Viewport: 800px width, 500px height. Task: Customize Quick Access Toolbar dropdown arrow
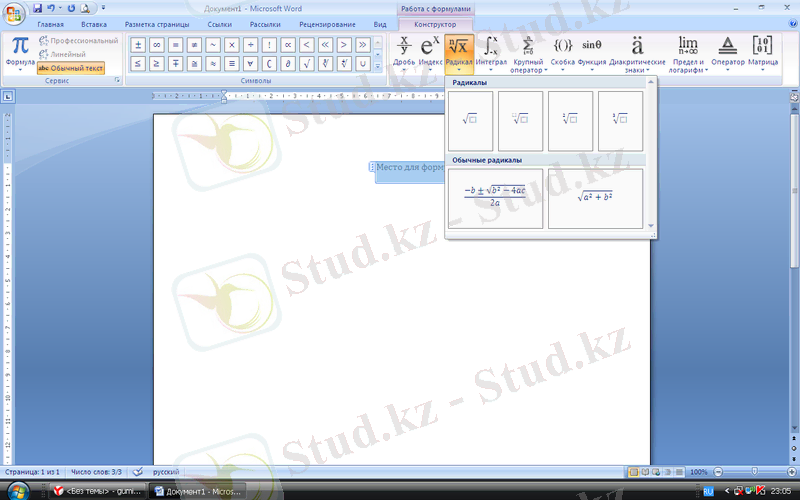pyautogui.click(x=103, y=8)
